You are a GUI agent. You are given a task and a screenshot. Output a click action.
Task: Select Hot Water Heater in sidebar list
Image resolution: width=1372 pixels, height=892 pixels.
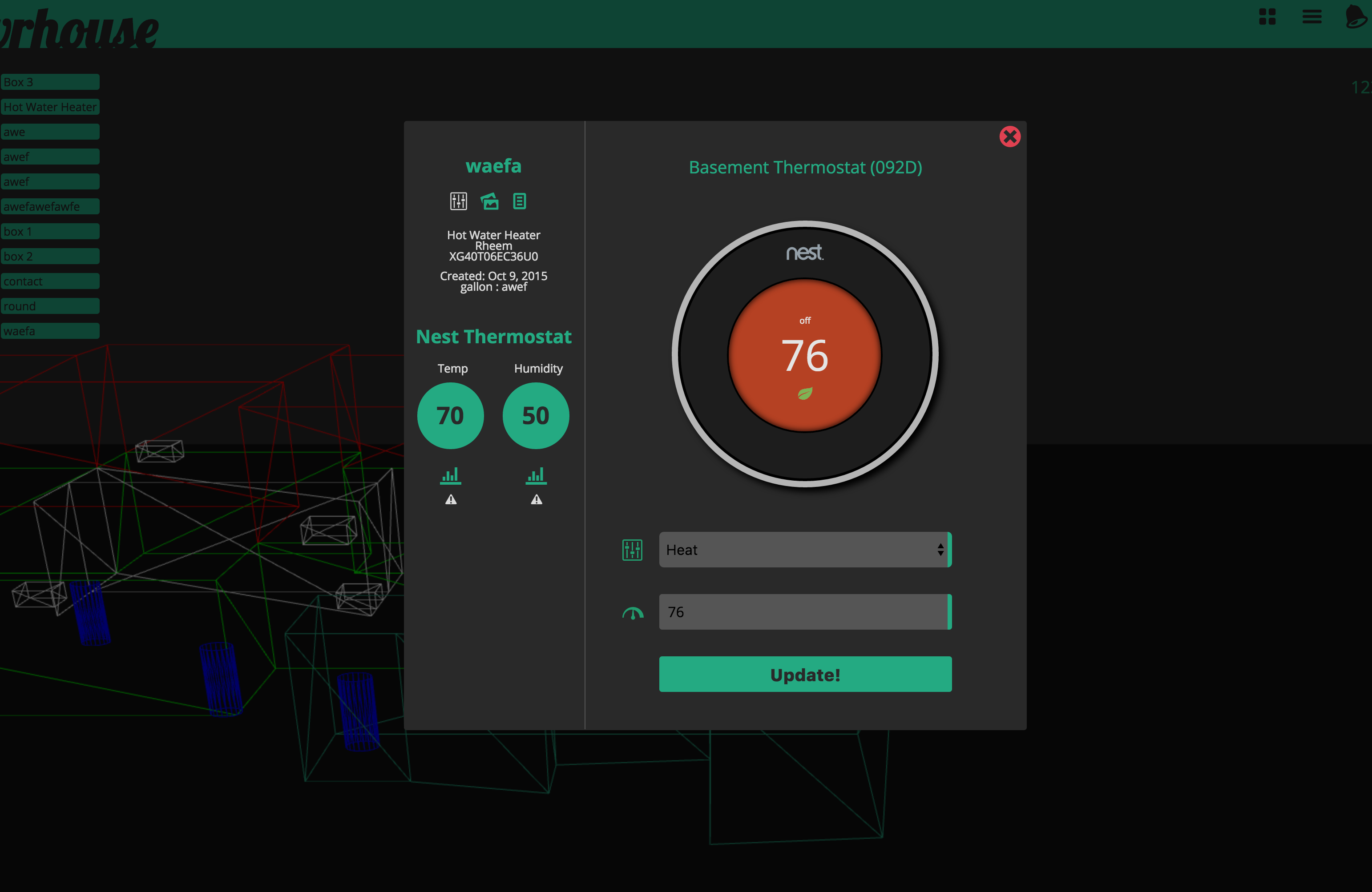click(49, 107)
